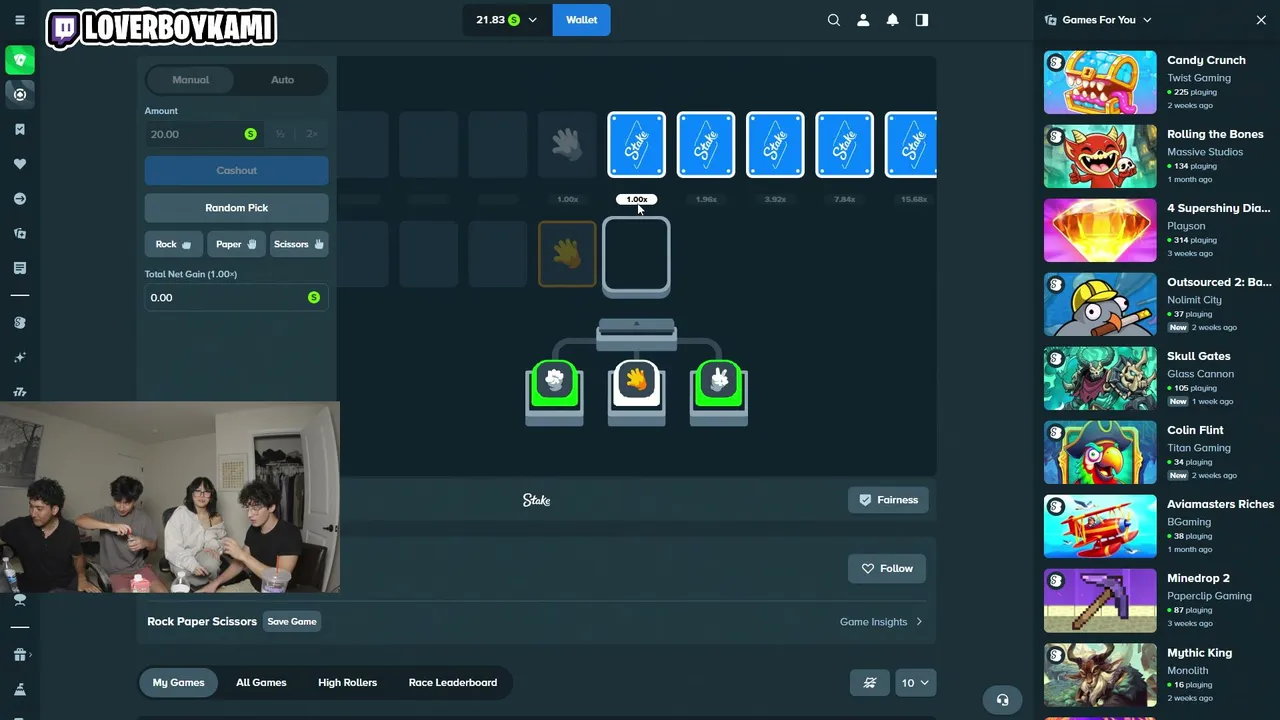1280x720 pixels.
Task: Toggle the slashed stats icon beside row count
Action: (x=870, y=683)
